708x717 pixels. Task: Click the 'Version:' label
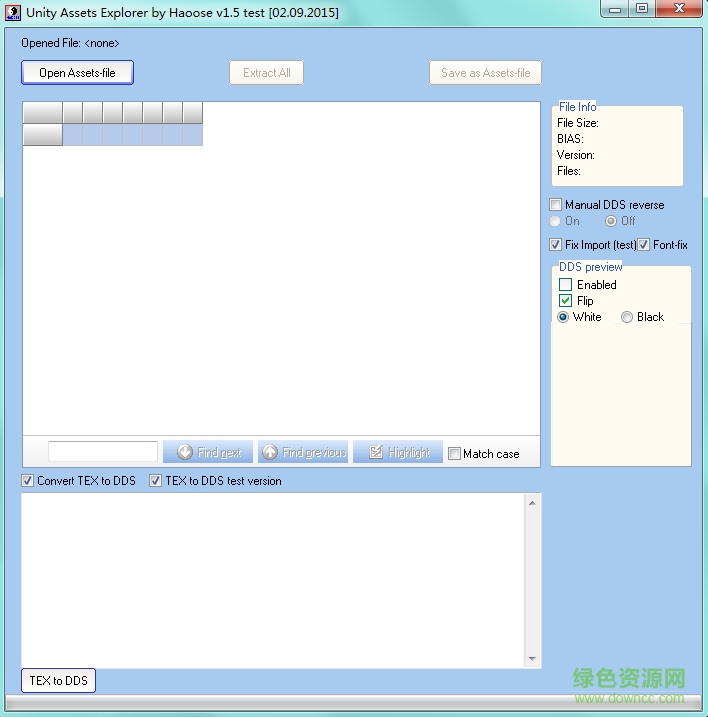pos(576,155)
